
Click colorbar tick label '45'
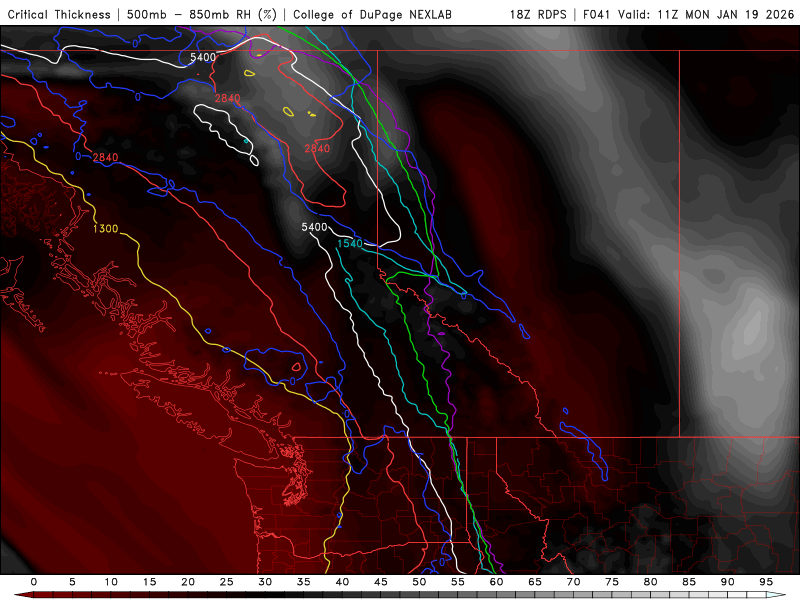pyautogui.click(x=381, y=582)
